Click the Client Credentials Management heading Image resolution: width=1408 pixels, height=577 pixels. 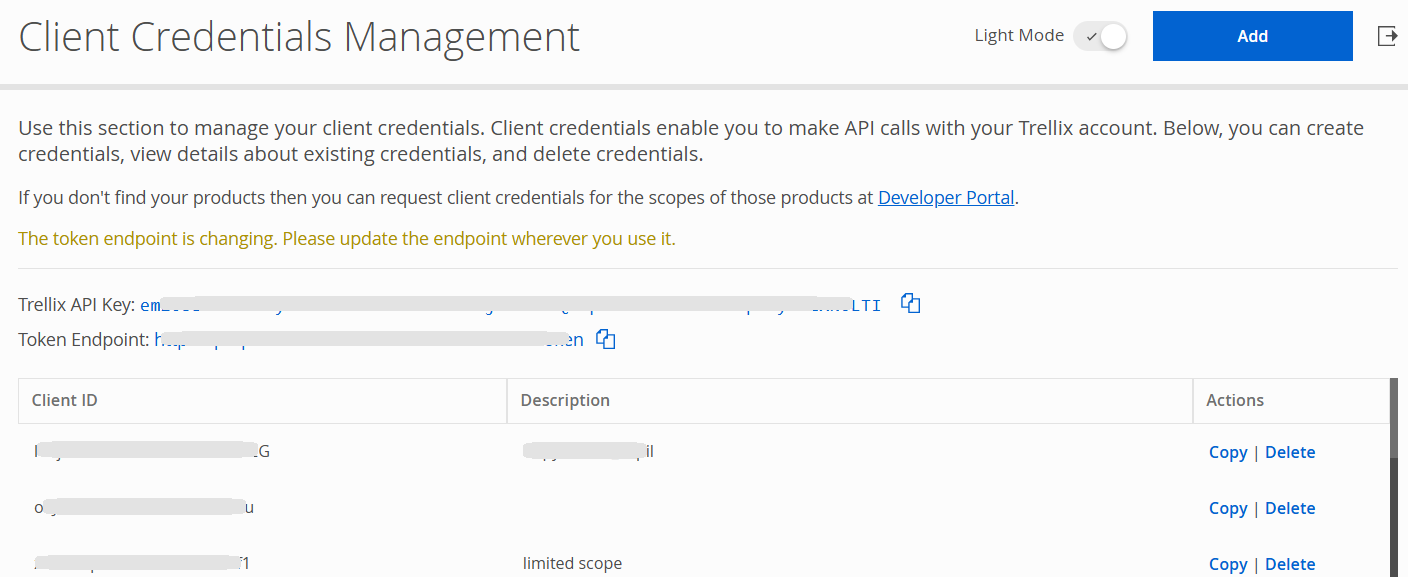[x=299, y=38]
